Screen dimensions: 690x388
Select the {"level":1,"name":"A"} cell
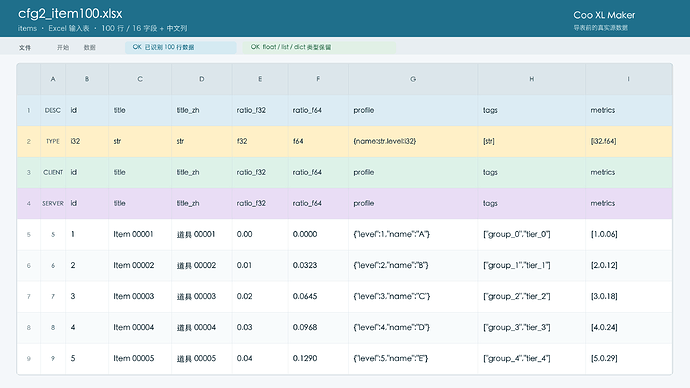point(413,234)
